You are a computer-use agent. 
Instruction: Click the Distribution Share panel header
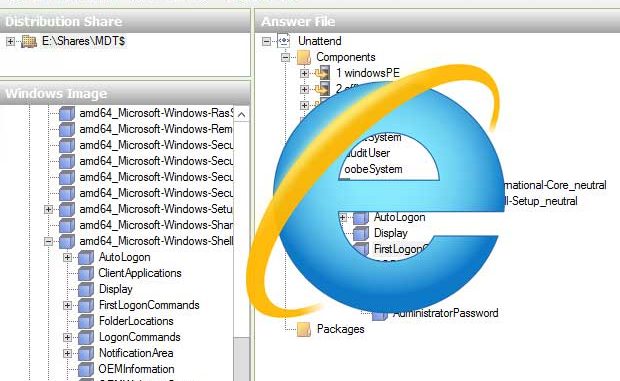125,21
